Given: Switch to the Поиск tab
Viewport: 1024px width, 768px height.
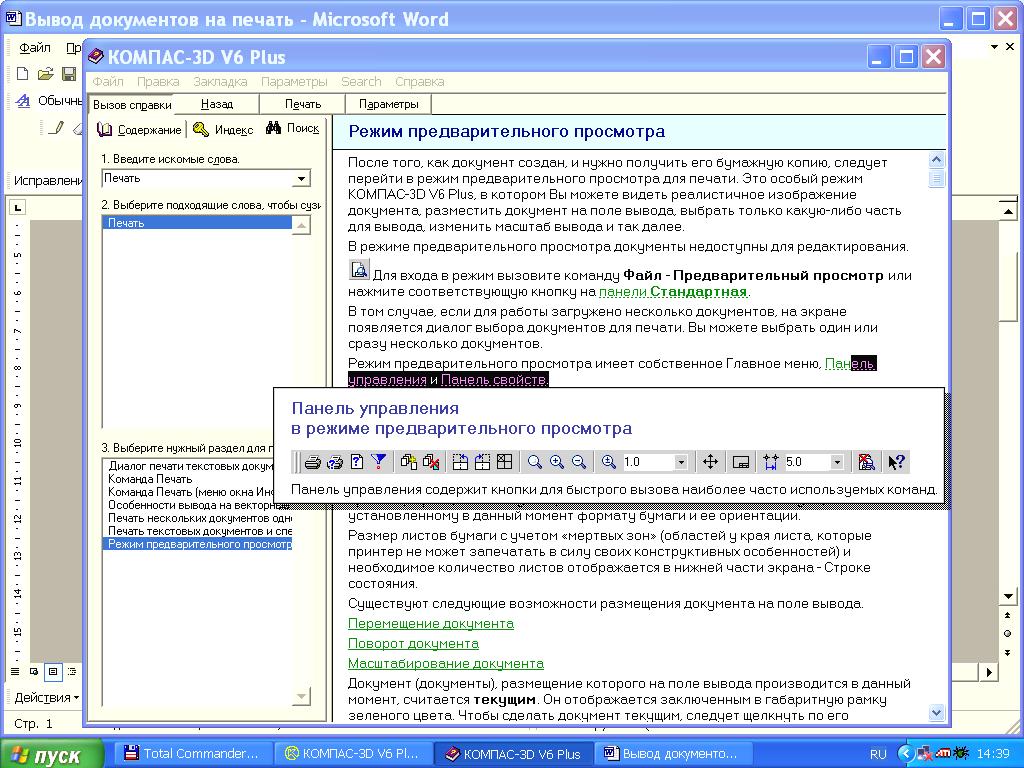Looking at the screenshot, I should [293, 128].
